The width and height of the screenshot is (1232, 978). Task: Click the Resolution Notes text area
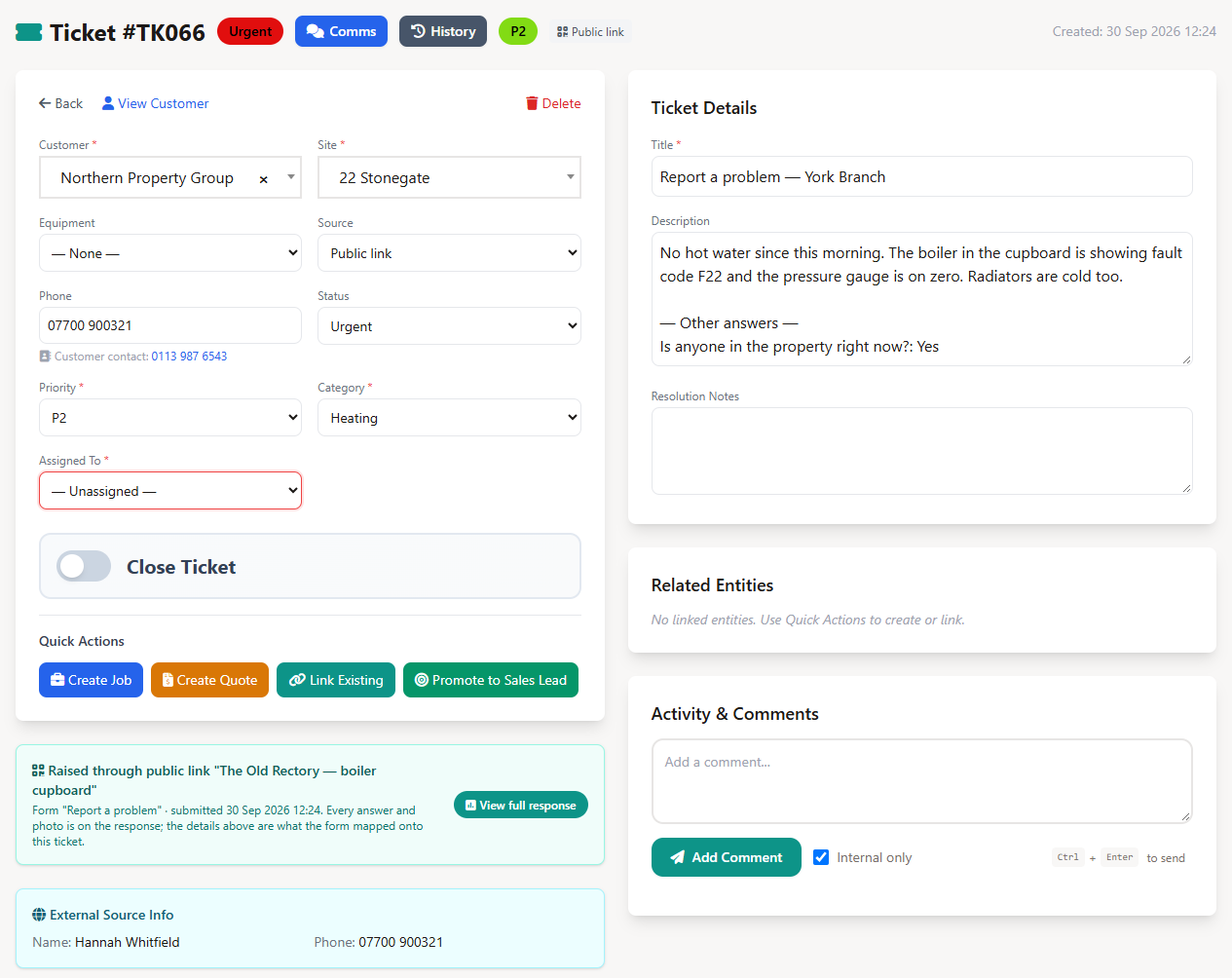point(921,451)
